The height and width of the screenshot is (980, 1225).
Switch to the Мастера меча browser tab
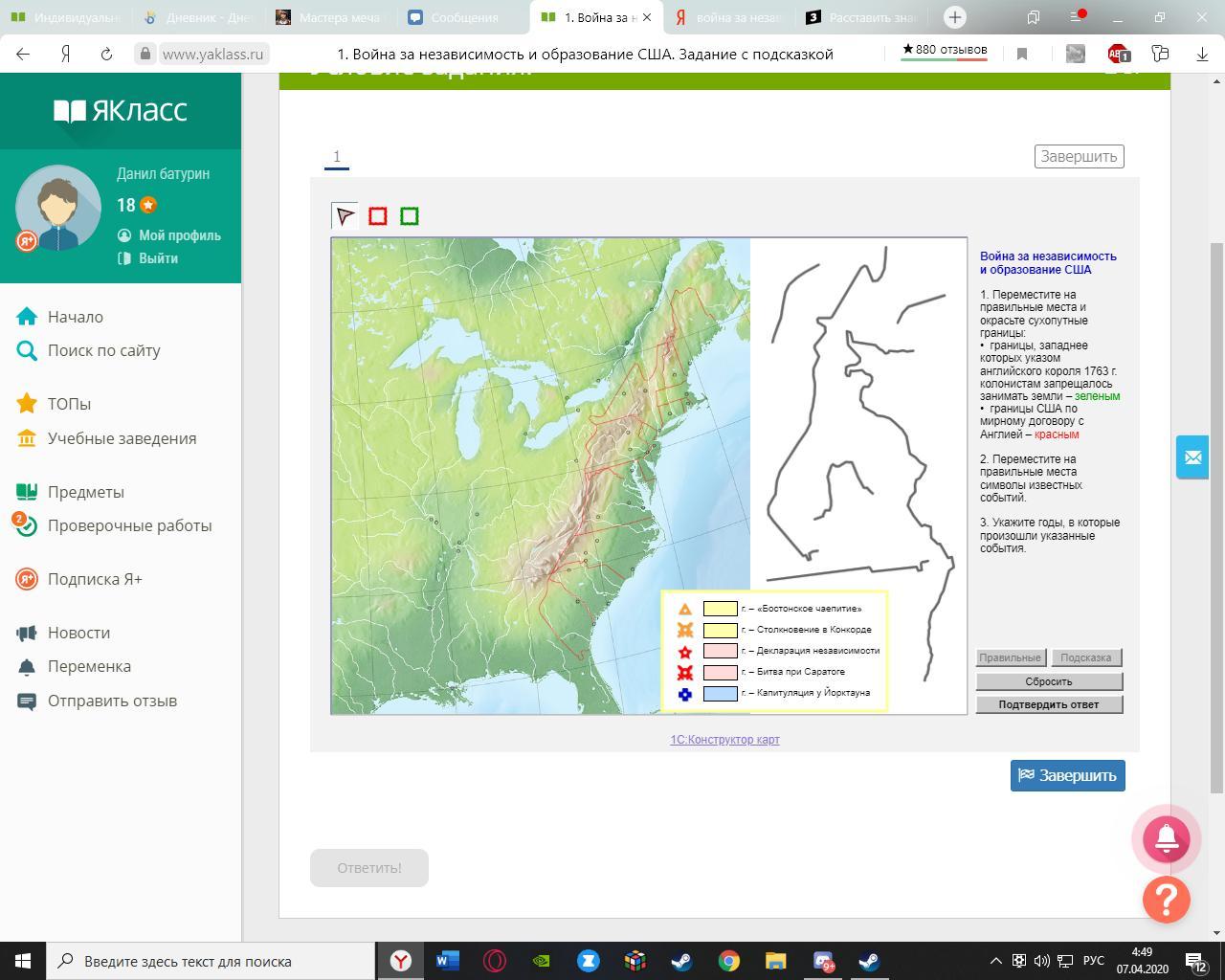(329, 17)
